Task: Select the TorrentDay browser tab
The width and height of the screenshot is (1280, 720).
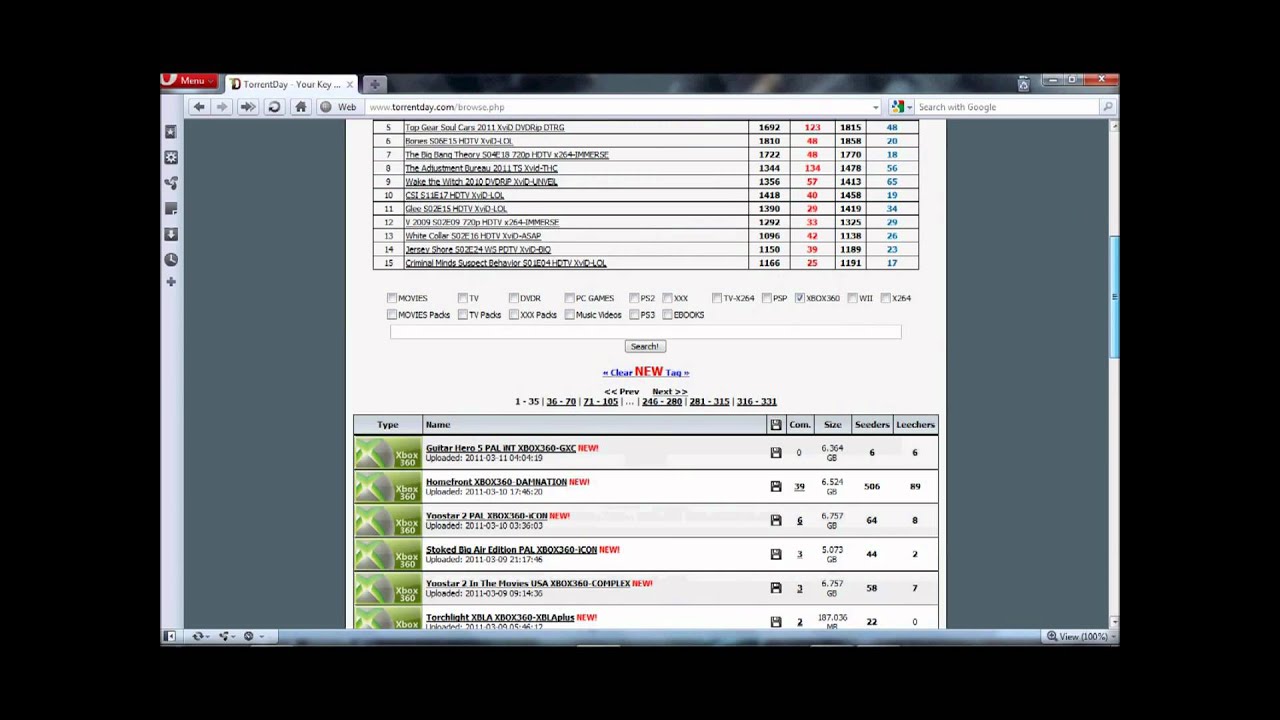Action: (x=290, y=84)
